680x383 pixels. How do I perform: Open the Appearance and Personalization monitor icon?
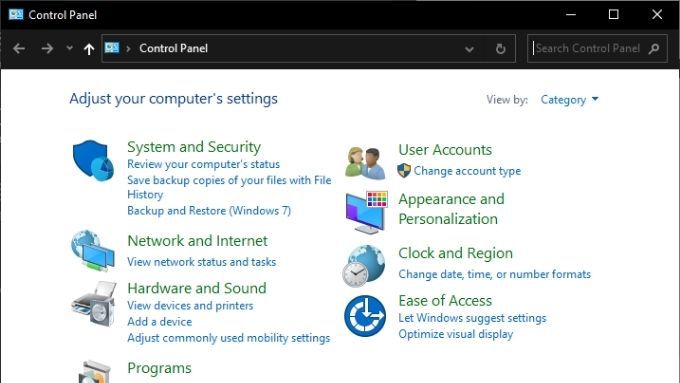pos(366,213)
